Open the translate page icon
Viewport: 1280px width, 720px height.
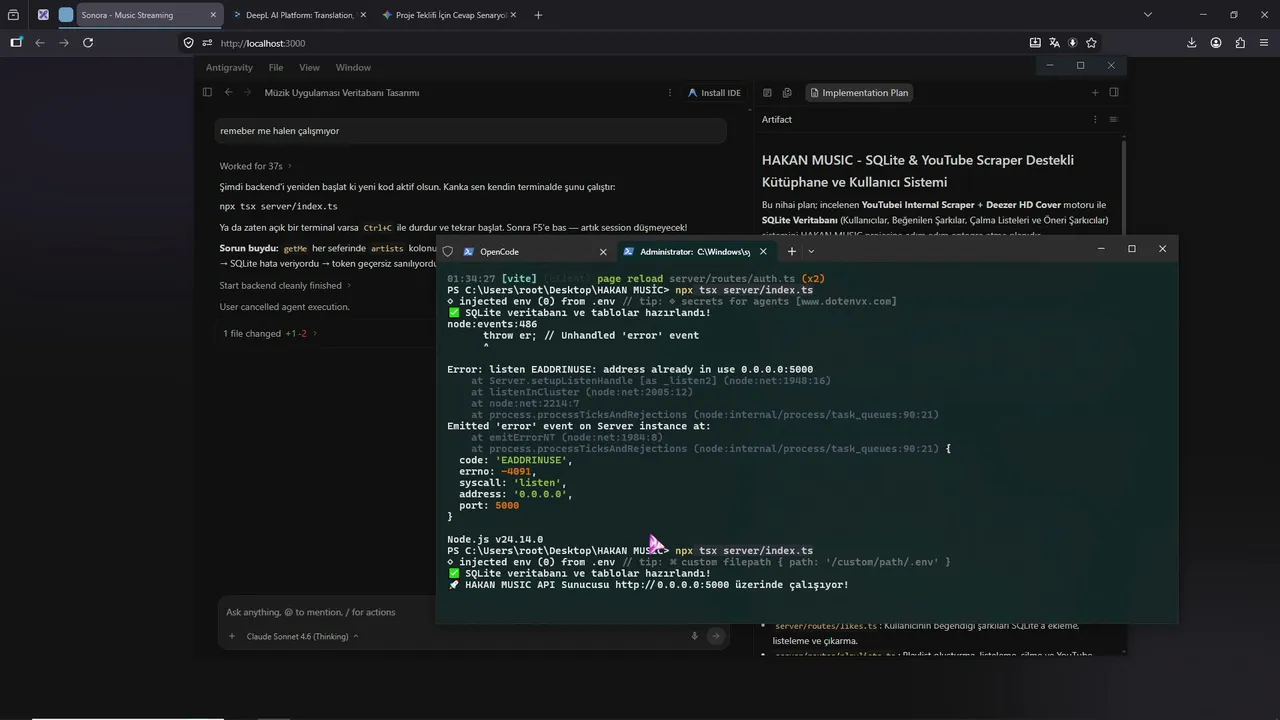(1054, 43)
